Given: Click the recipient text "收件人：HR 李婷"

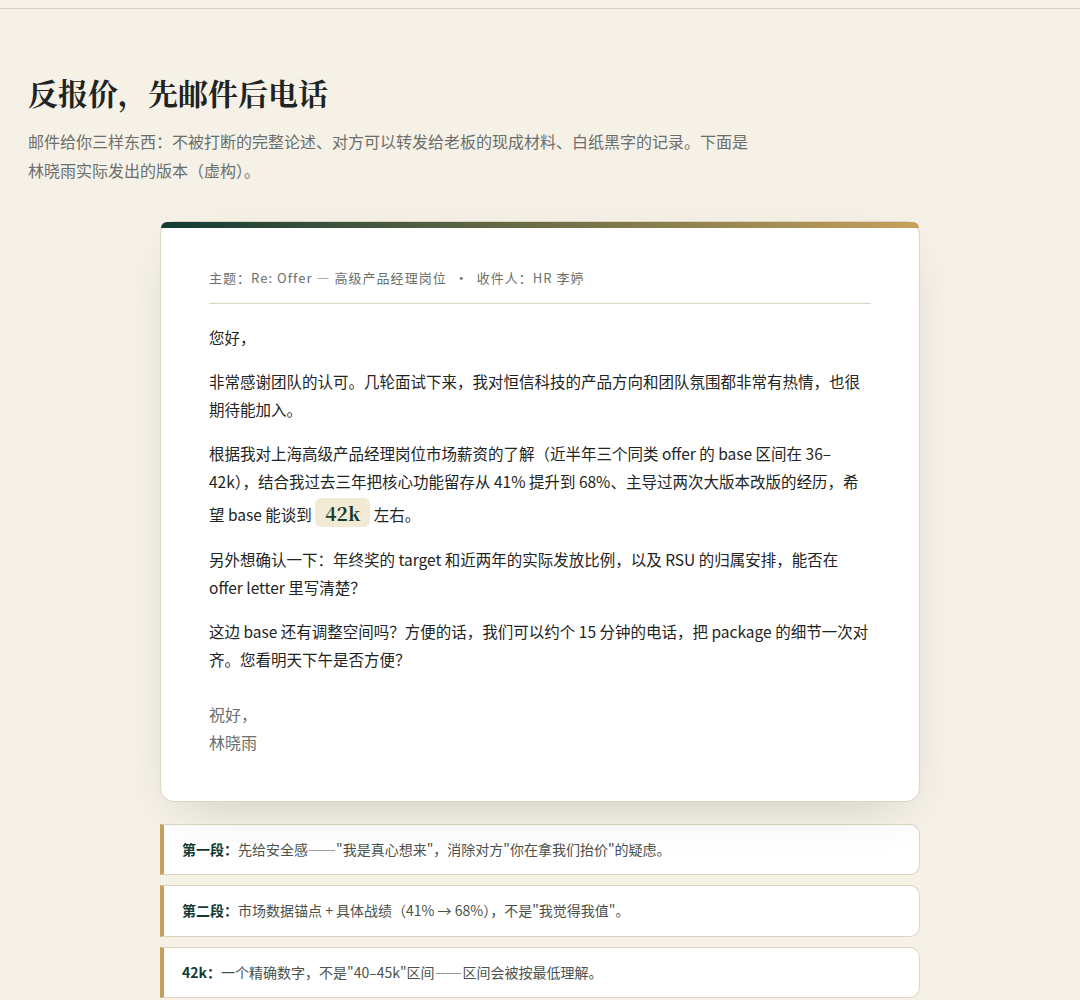Looking at the screenshot, I should click(x=530, y=278).
